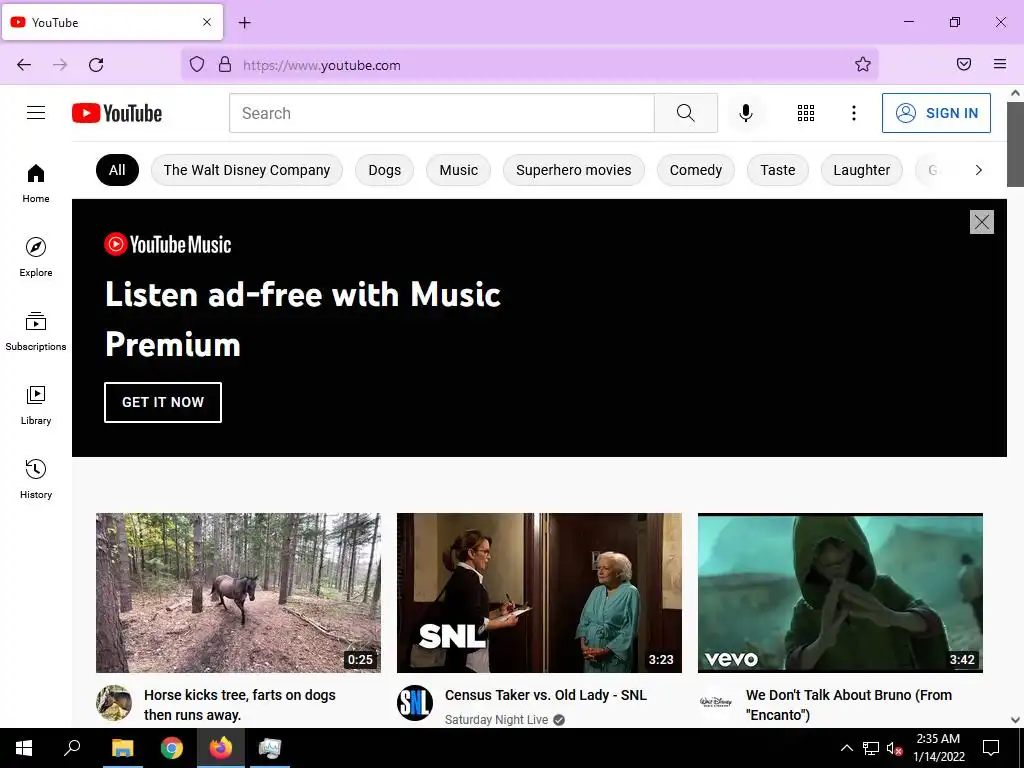Bookmark page with star icon
This screenshot has height=768, width=1024.
pyautogui.click(x=863, y=64)
